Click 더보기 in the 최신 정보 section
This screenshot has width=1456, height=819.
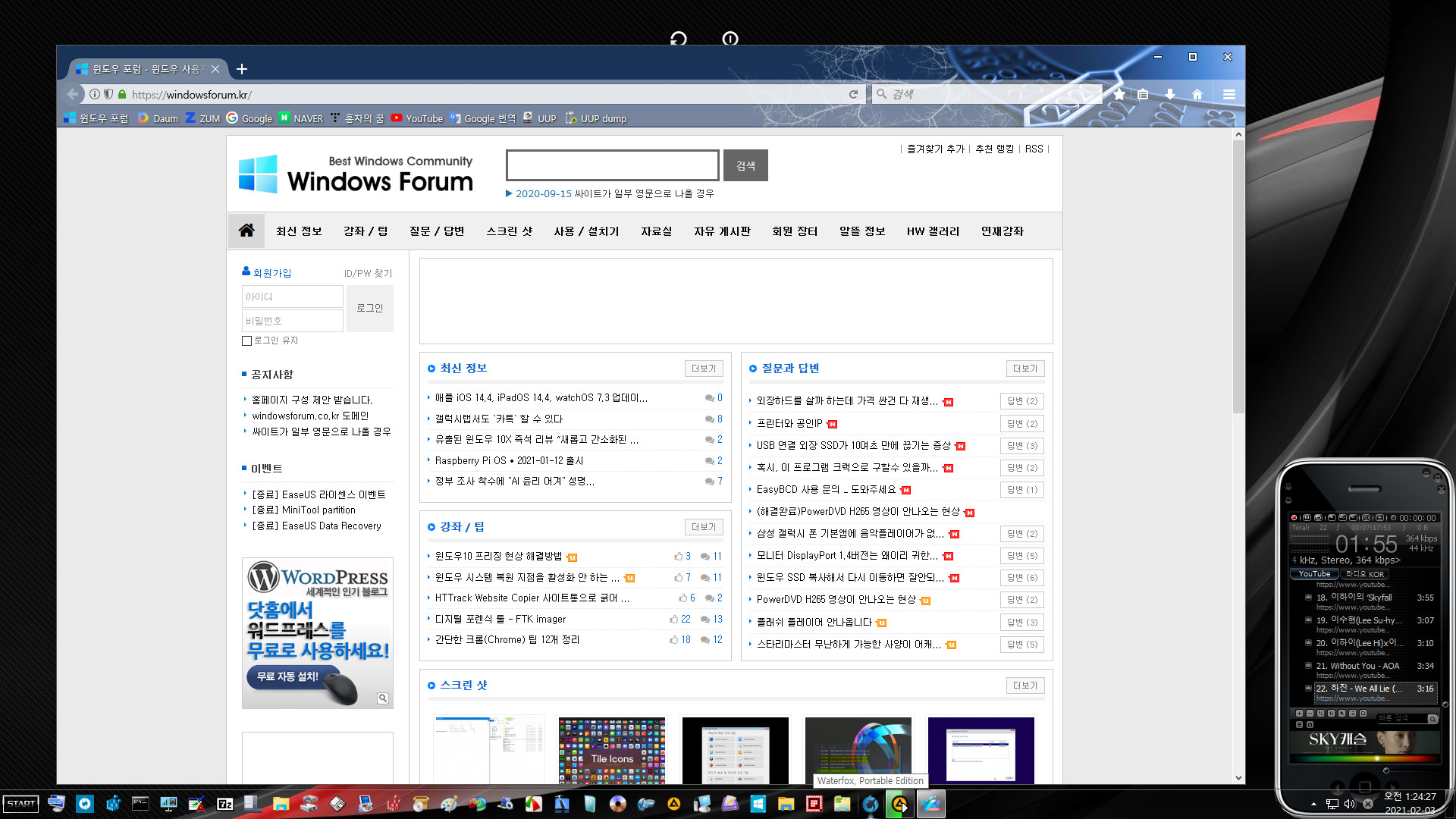[704, 369]
